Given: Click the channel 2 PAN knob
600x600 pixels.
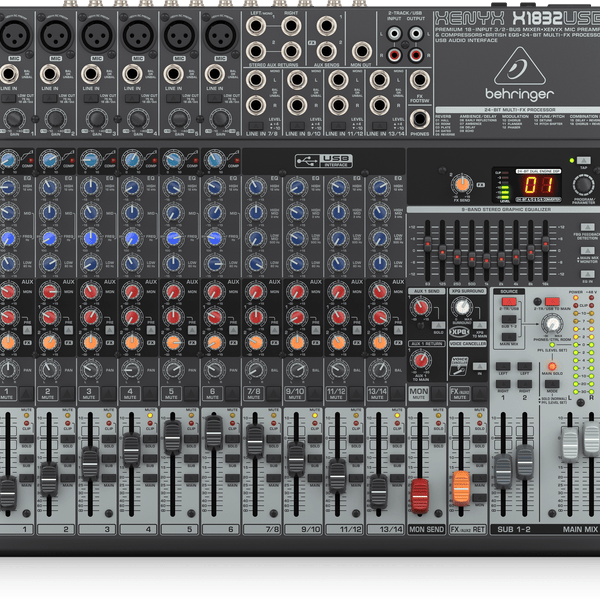Looking at the screenshot, I should pos(50,369).
